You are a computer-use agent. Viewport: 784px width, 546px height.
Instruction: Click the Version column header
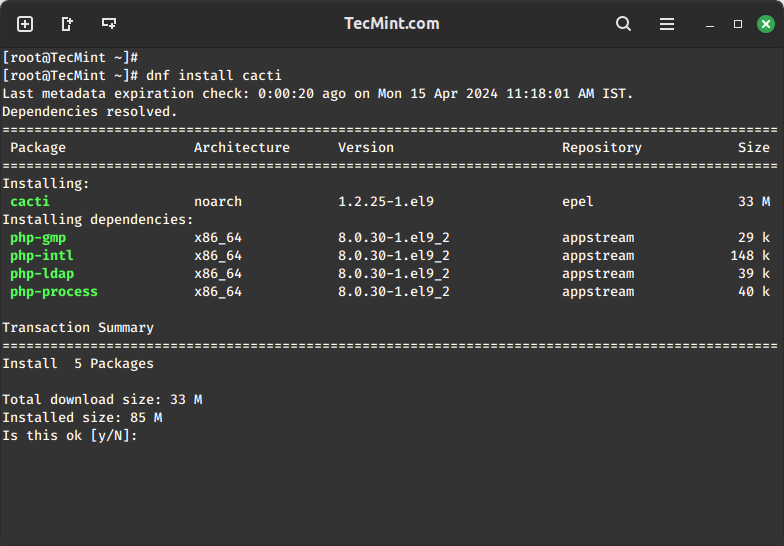[366, 148]
